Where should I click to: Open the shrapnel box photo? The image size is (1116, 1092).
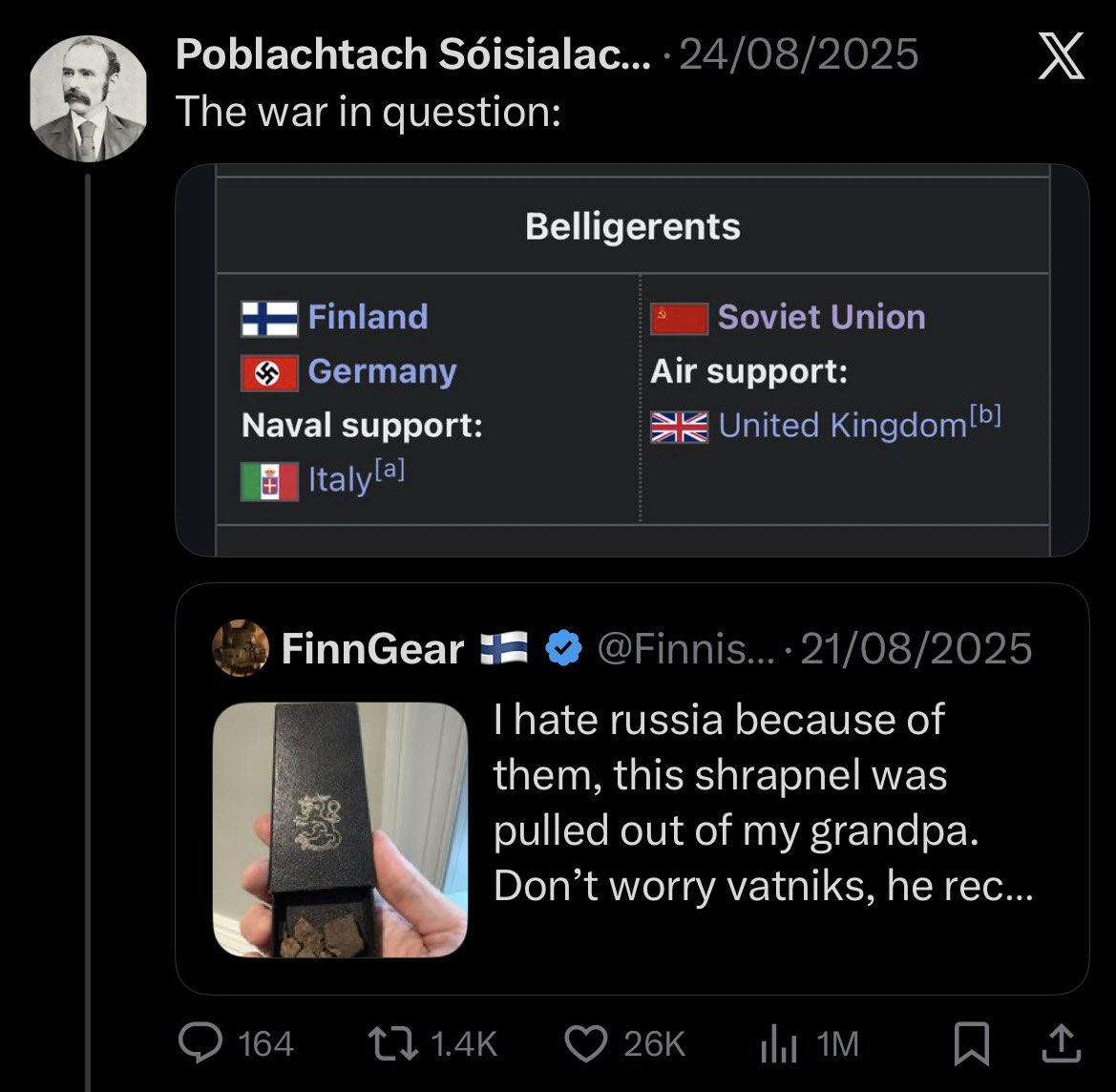click(340, 829)
